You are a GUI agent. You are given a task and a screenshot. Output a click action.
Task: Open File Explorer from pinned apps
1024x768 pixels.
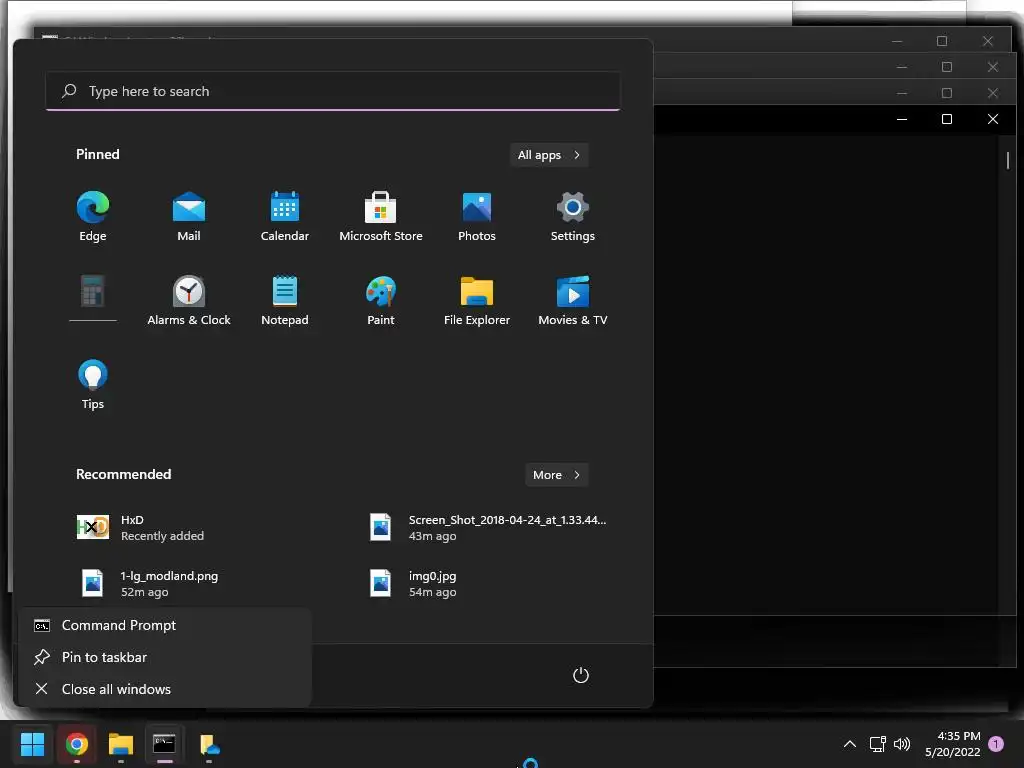[477, 300]
